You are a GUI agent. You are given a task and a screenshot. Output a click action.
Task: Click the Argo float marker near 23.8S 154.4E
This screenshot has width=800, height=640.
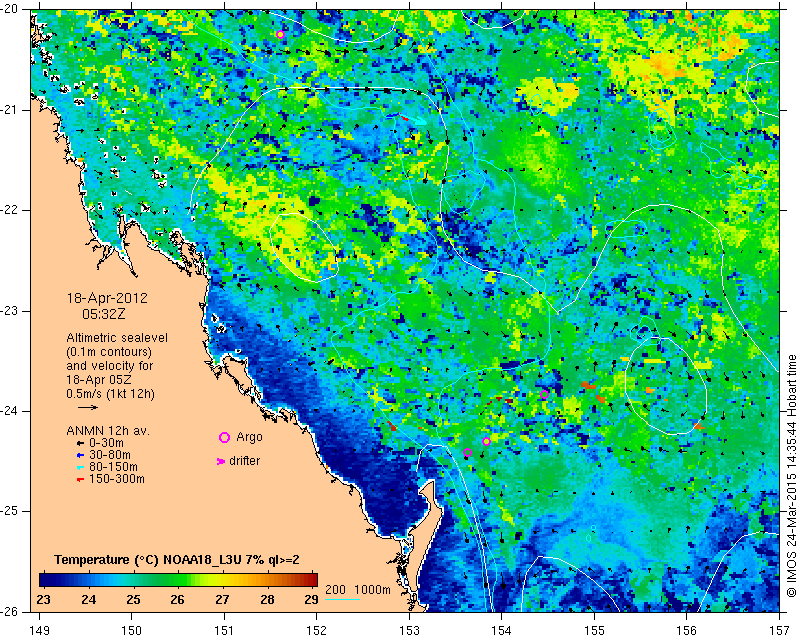(544, 394)
